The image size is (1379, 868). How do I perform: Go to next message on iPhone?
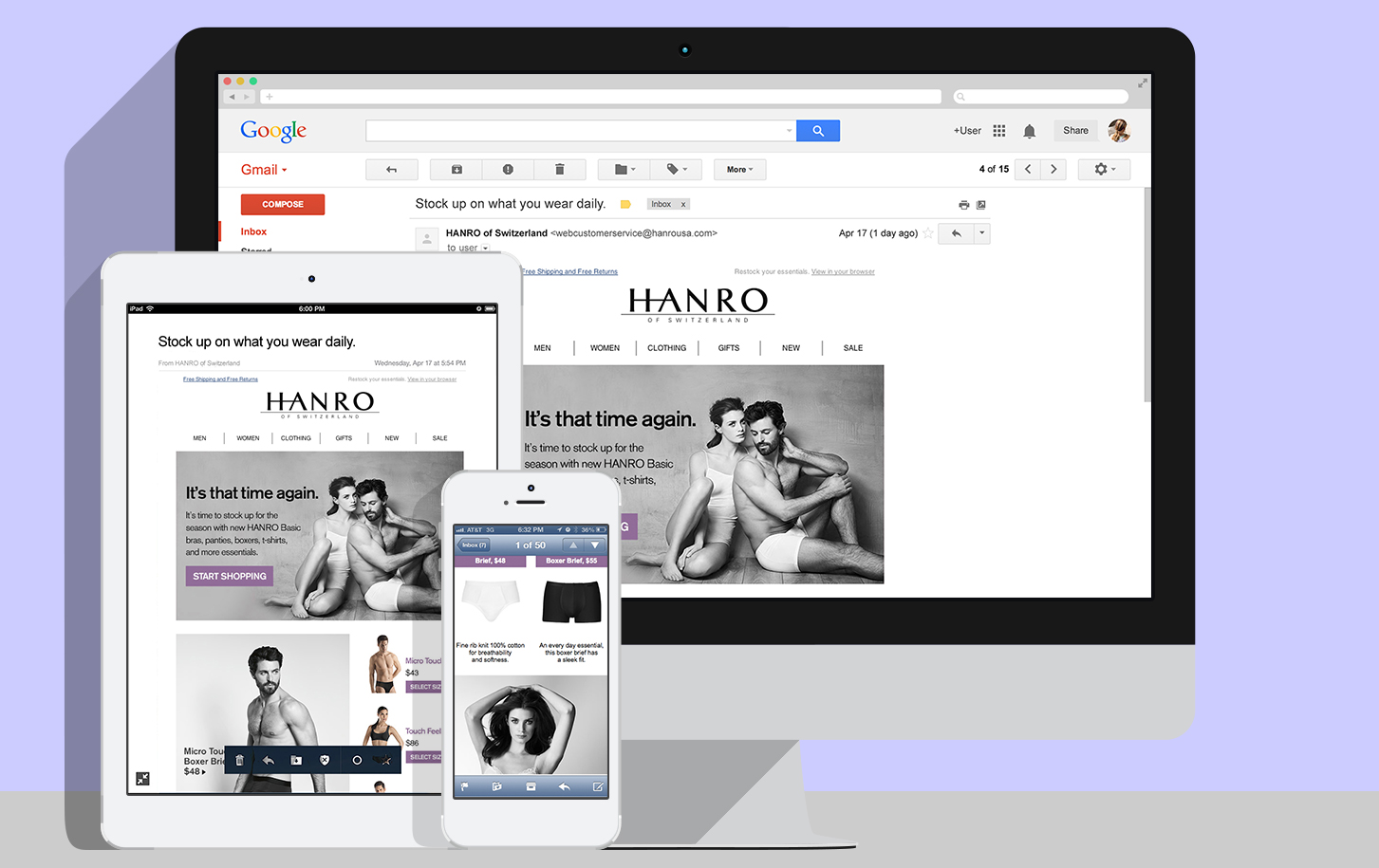click(595, 545)
